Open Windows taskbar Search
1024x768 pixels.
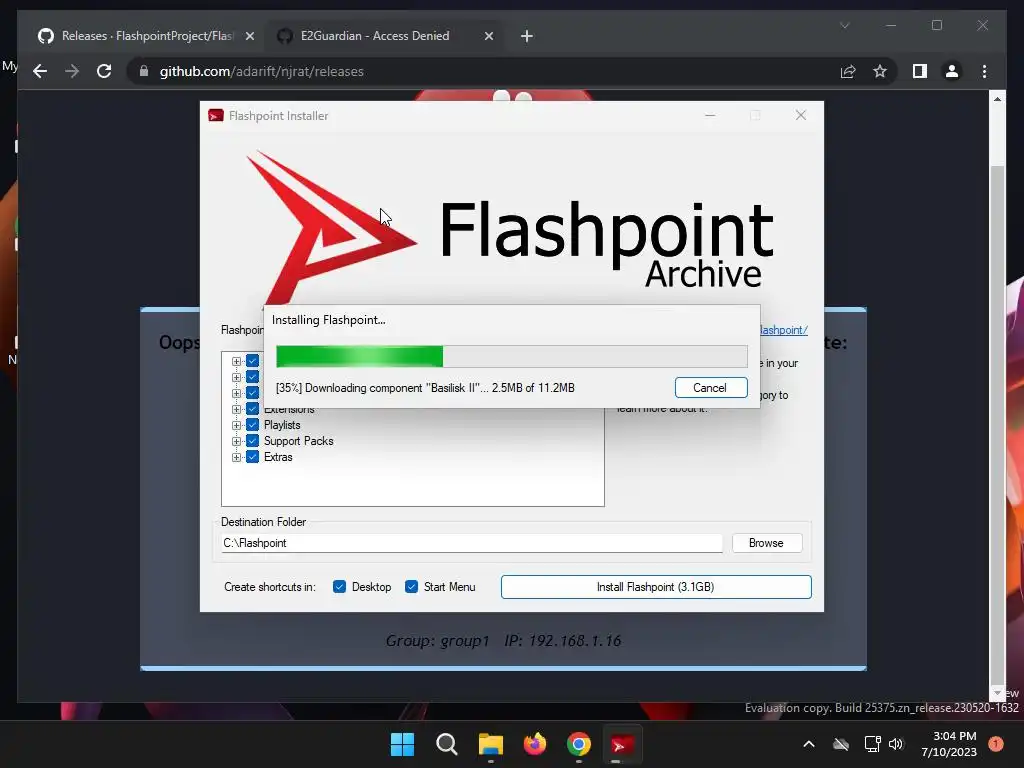[447, 744]
